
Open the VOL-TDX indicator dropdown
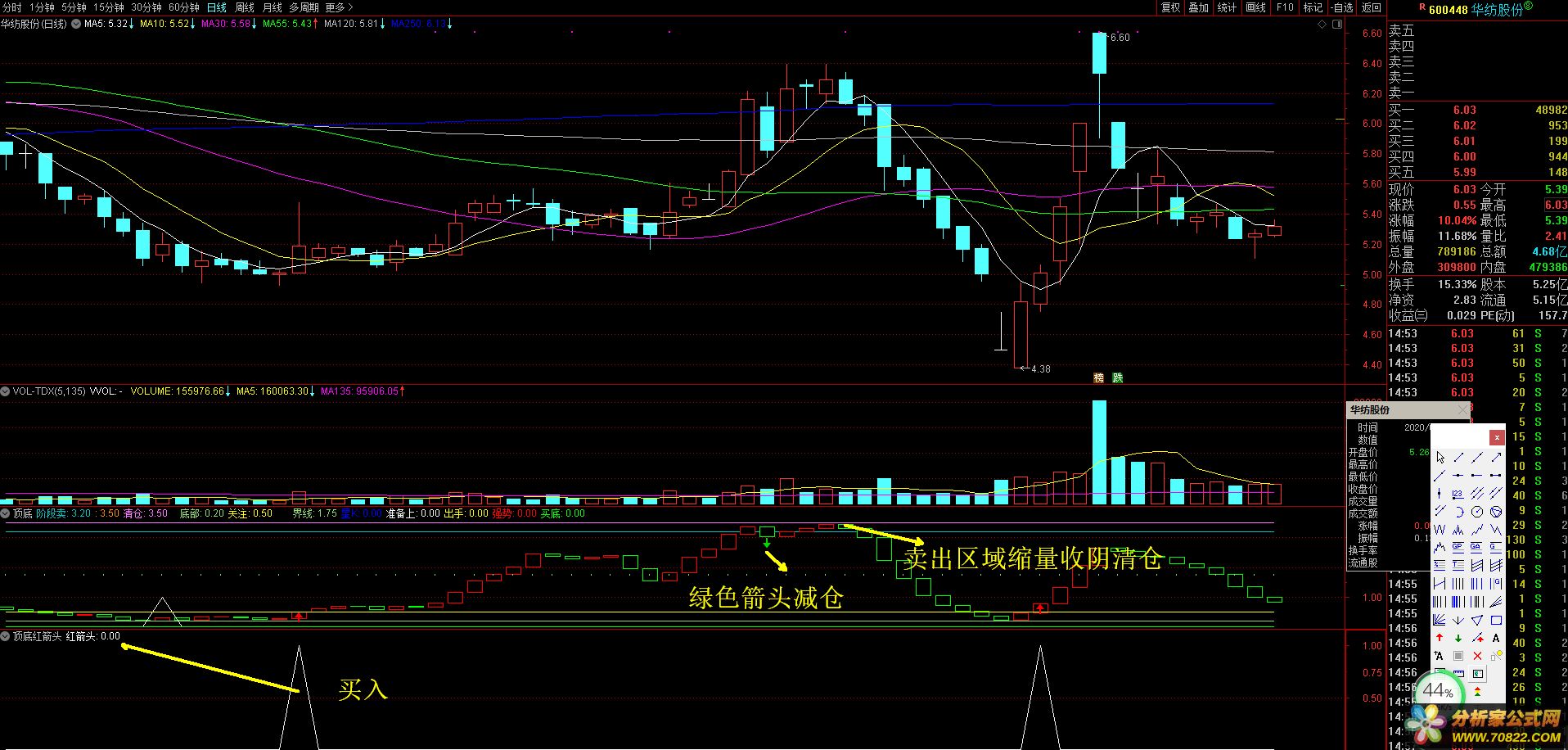[6, 391]
